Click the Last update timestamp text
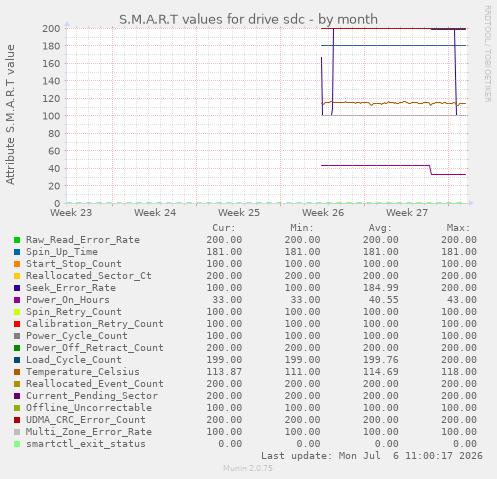Screen dimensions: 497x479 pyautogui.click(x=372, y=456)
